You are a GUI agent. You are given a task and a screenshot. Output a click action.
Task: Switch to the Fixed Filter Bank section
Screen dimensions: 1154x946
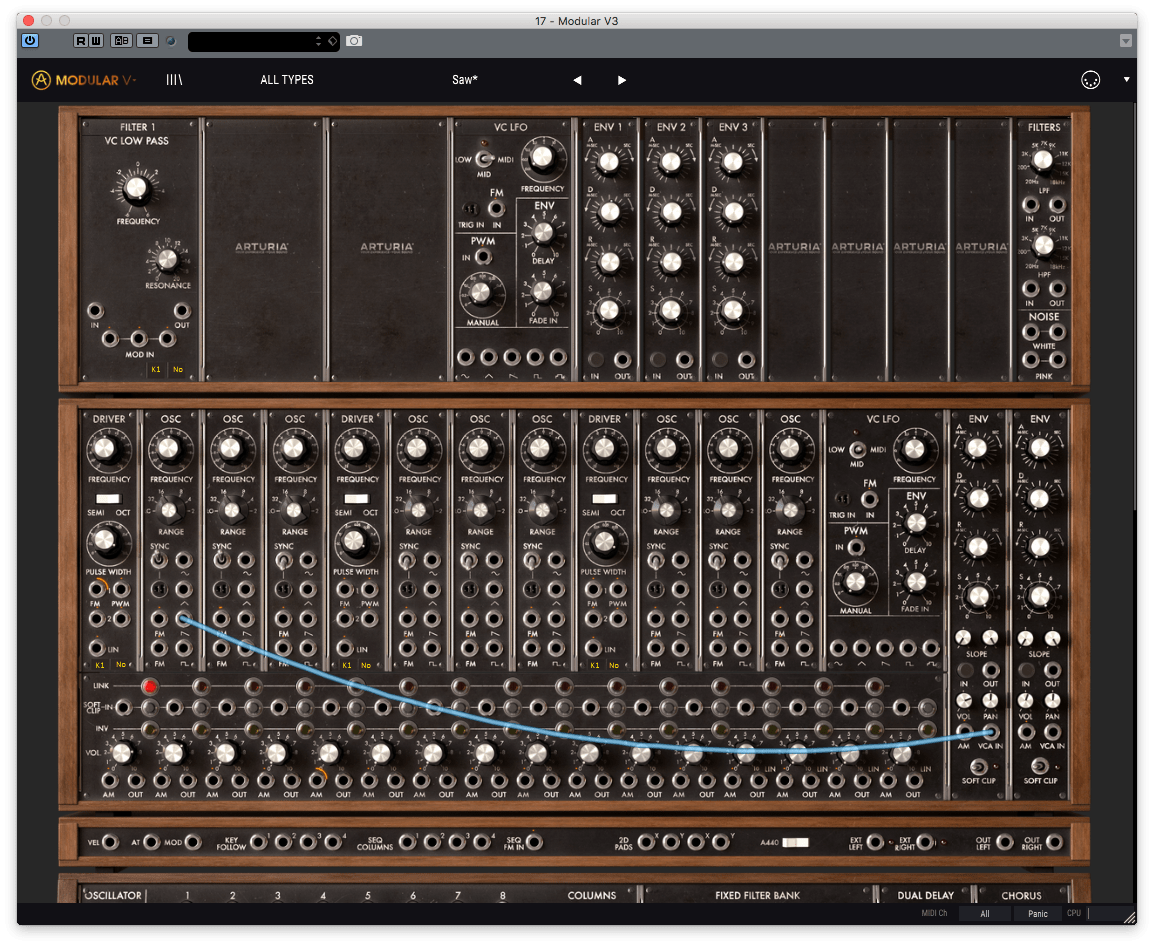click(757, 895)
